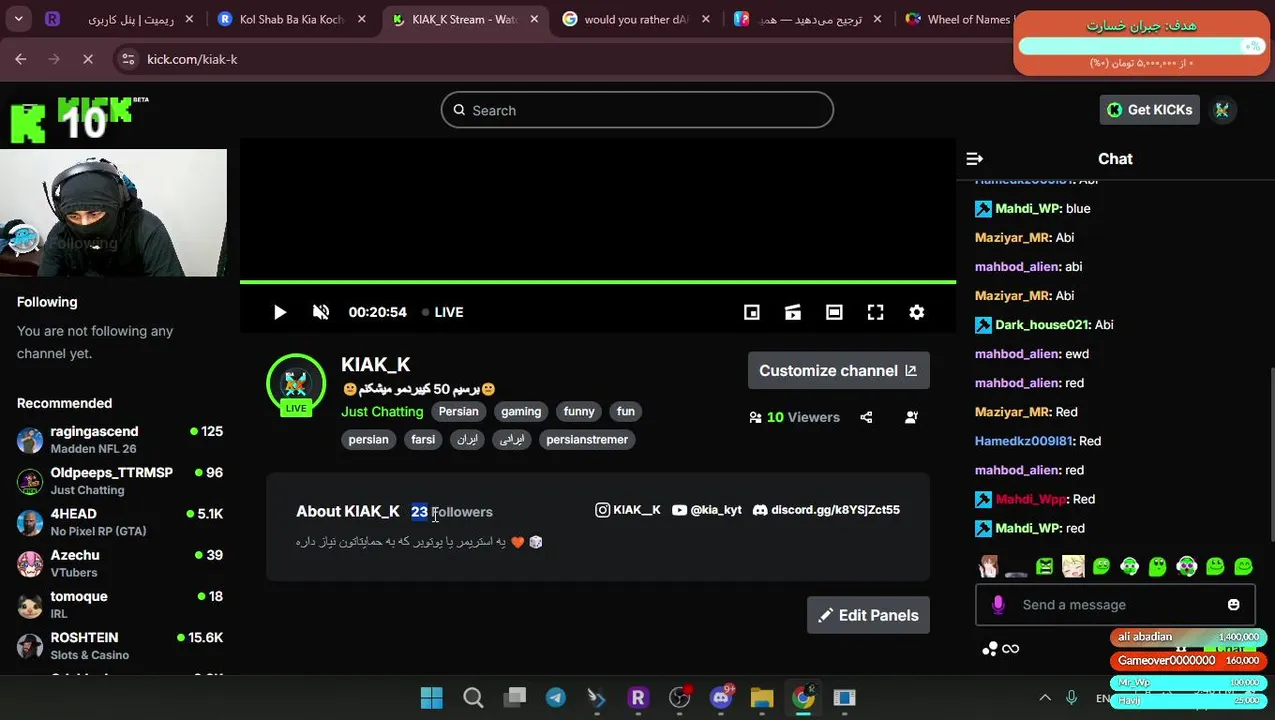Open the user avatar menu top right

point(1222,110)
